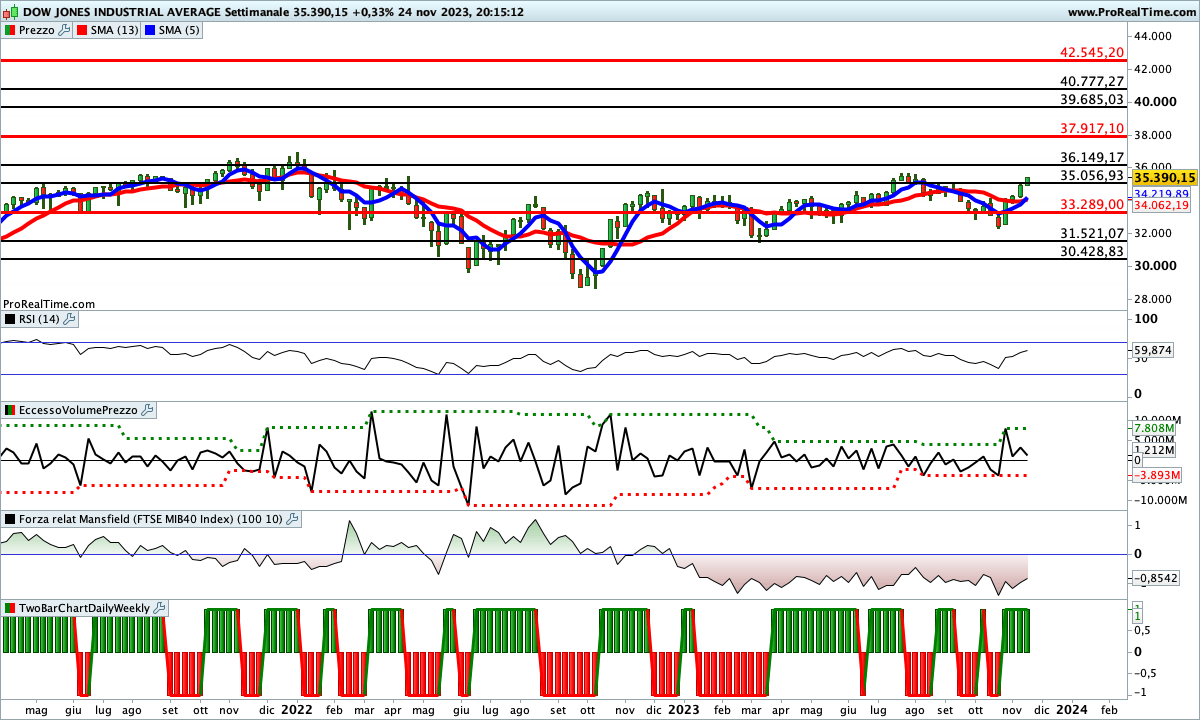Image resolution: width=1200 pixels, height=720 pixels.
Task: Select the SMA (13) indicator label
Action: point(113,30)
